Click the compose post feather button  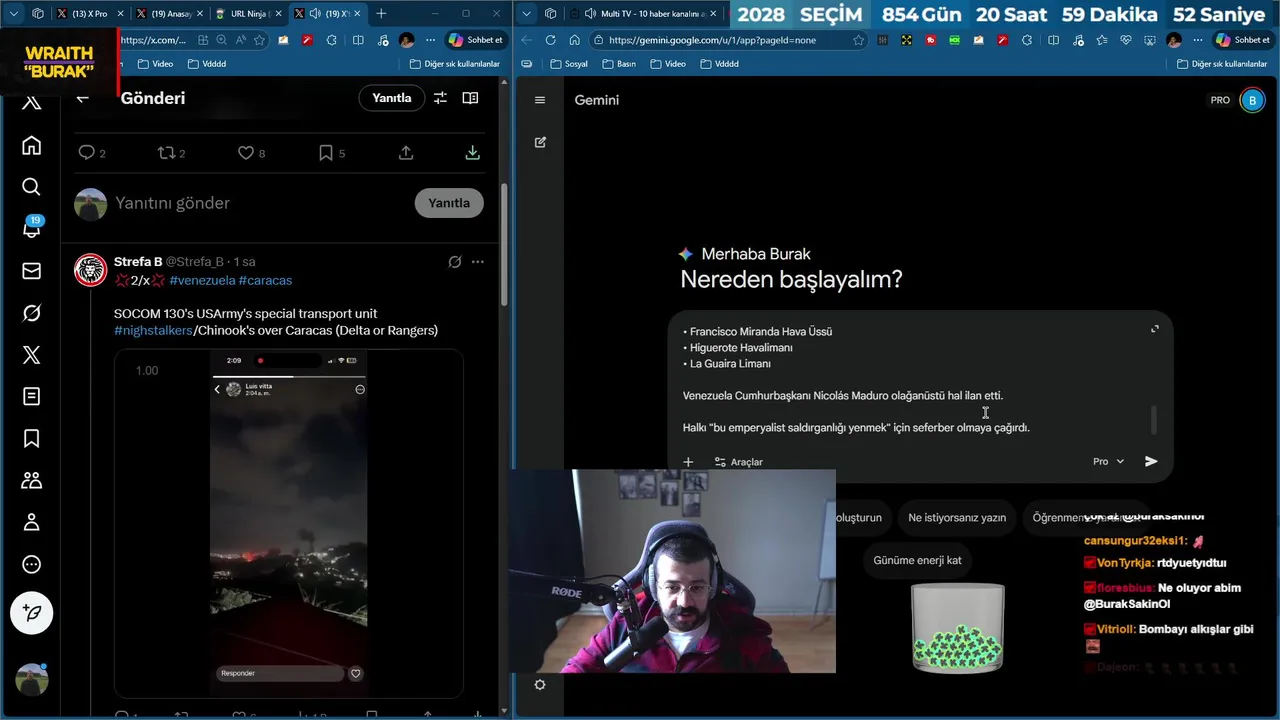point(31,613)
